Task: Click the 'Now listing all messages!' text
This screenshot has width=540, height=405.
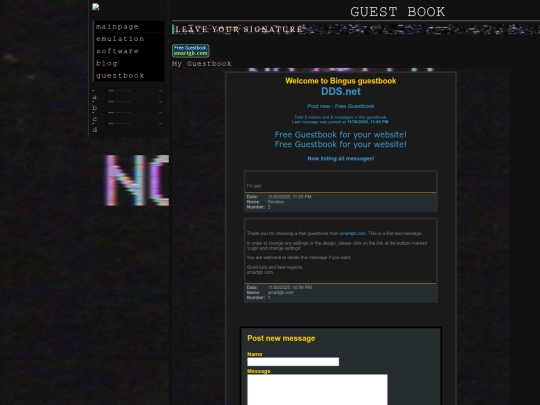Action: pos(341,159)
